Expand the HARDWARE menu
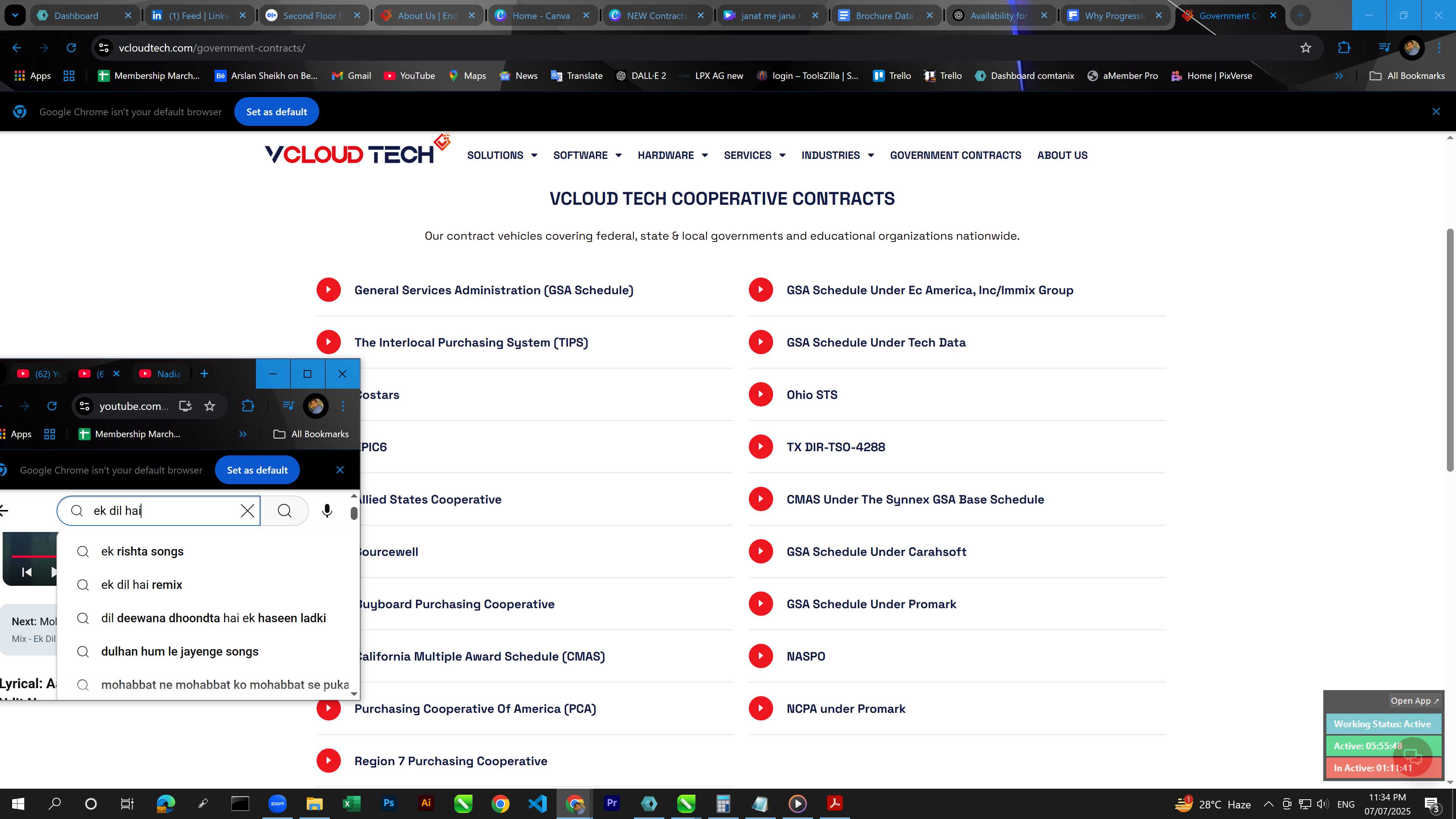Screen dimensions: 1456x819 click(x=673, y=155)
